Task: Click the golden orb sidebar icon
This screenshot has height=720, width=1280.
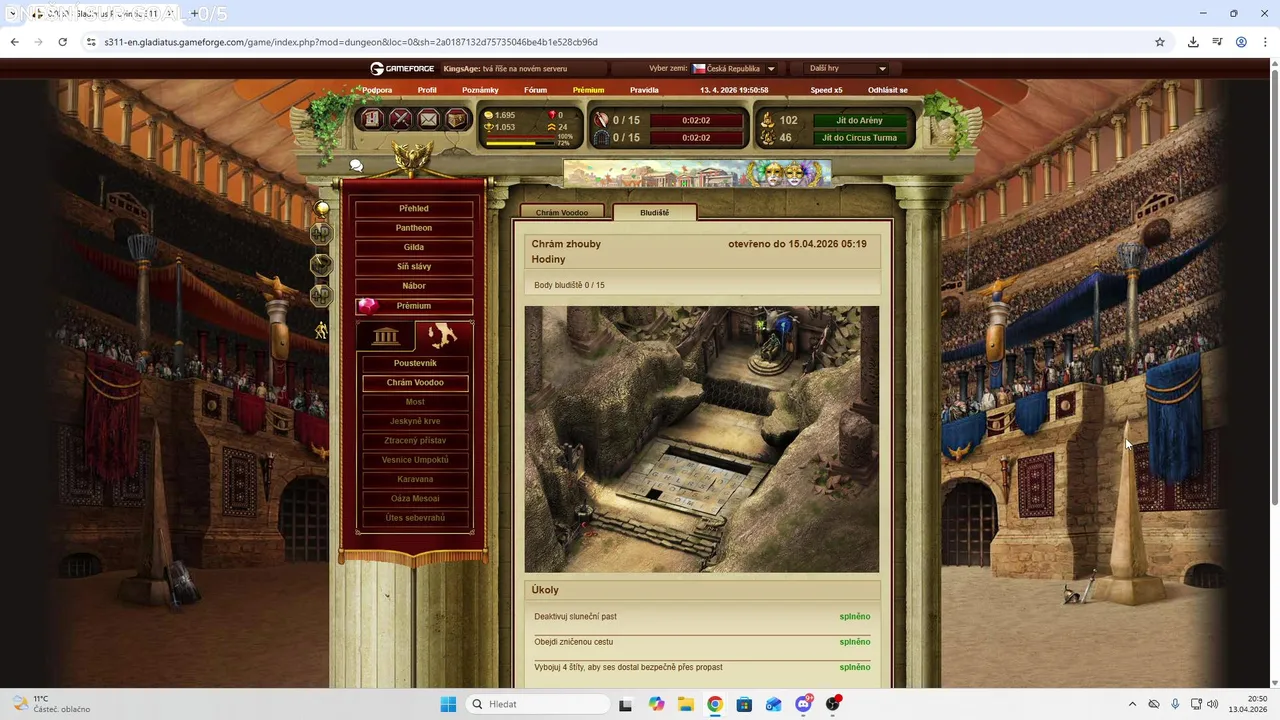Action: coord(322,208)
